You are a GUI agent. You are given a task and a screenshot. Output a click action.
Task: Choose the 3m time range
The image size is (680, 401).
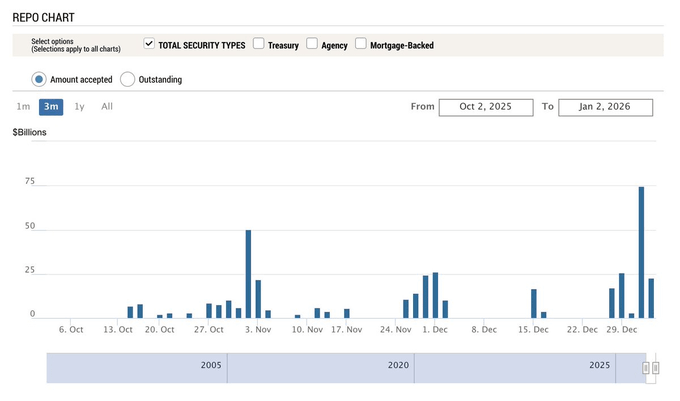click(51, 106)
